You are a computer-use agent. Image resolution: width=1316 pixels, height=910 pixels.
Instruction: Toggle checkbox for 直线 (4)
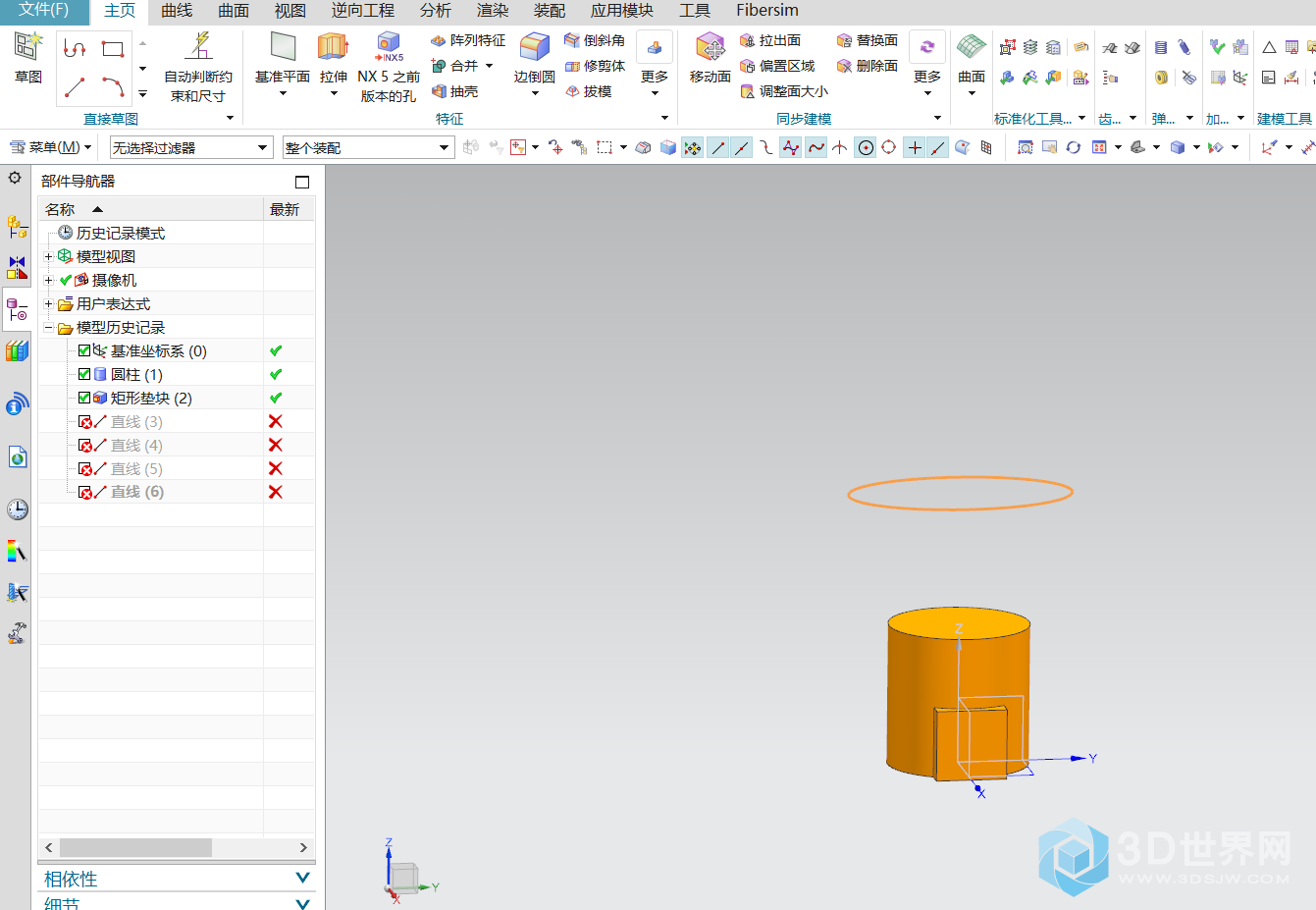[84, 445]
